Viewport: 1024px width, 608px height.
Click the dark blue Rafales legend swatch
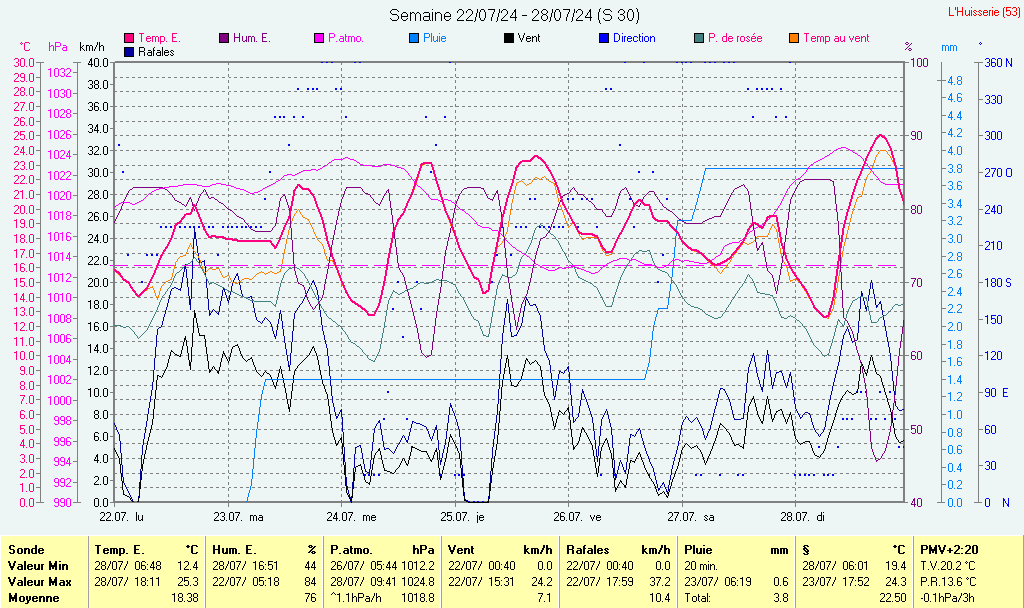pyautogui.click(x=129, y=52)
